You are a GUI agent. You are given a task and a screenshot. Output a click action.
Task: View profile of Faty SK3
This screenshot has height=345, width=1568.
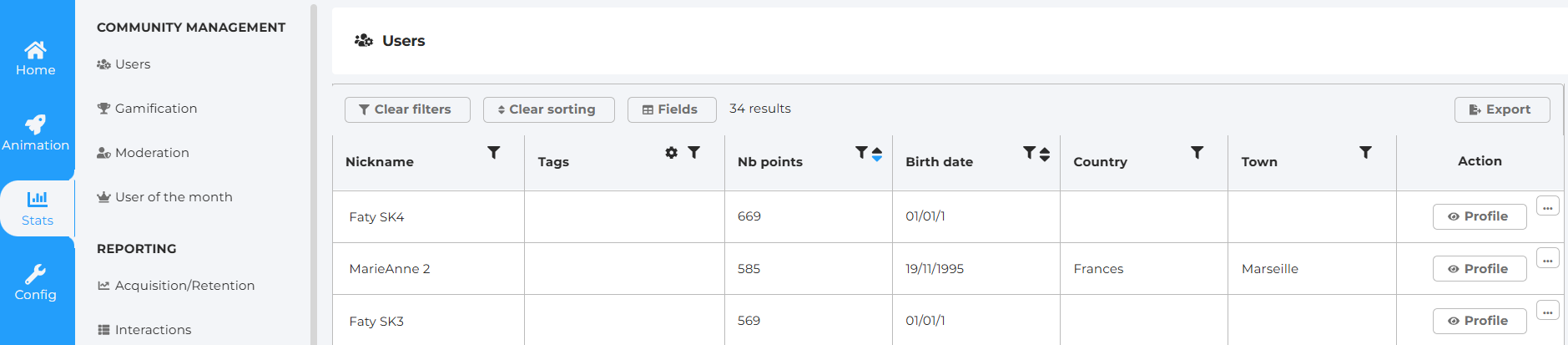tap(1479, 321)
